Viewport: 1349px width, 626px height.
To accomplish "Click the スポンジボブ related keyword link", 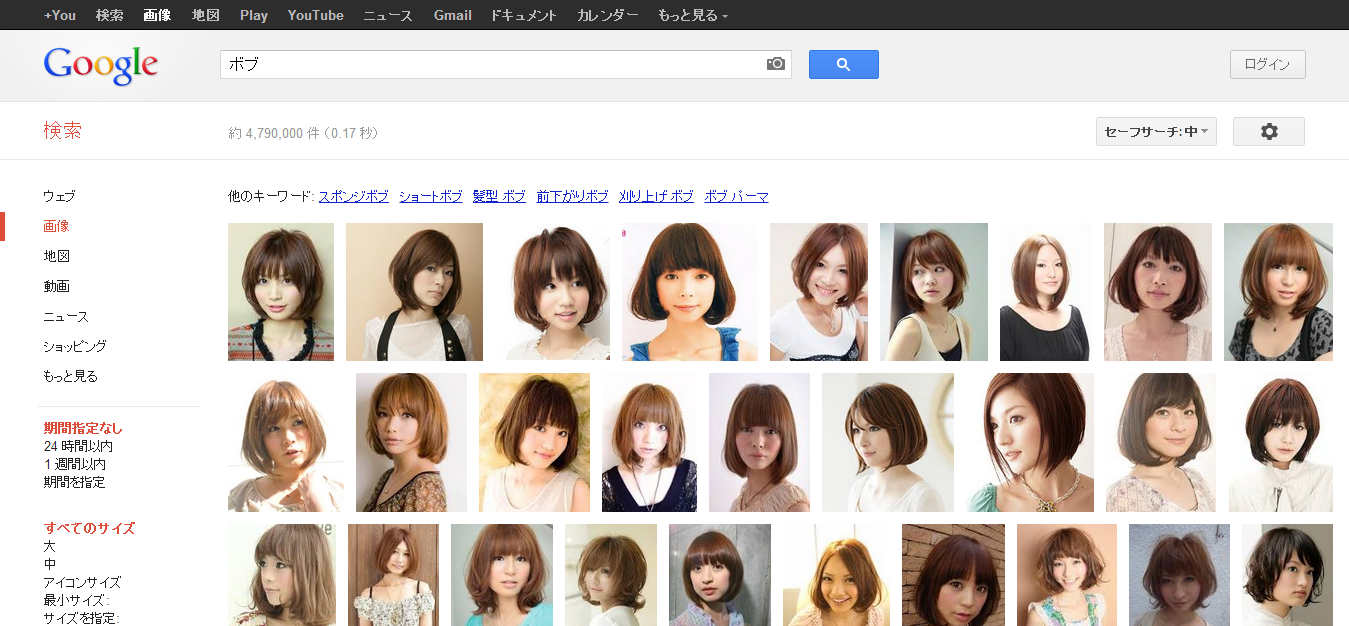I will click(x=353, y=196).
